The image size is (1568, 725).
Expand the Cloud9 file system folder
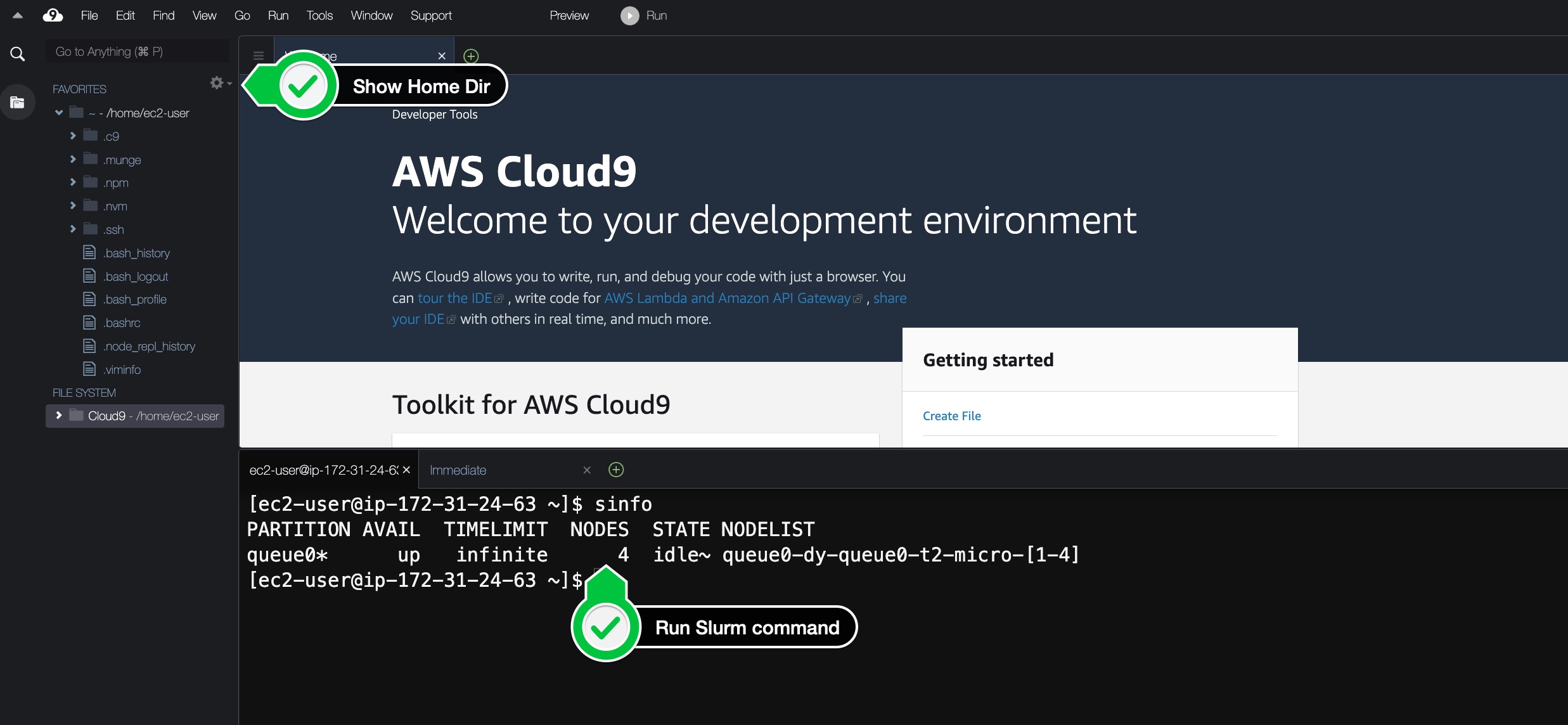(x=58, y=415)
